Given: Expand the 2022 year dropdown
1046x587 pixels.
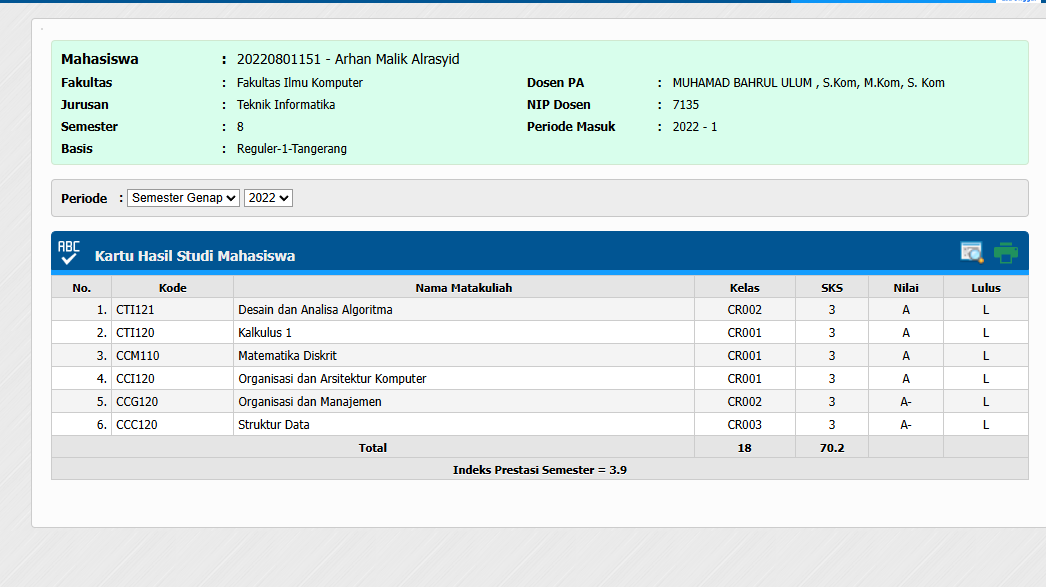Looking at the screenshot, I should [268, 198].
